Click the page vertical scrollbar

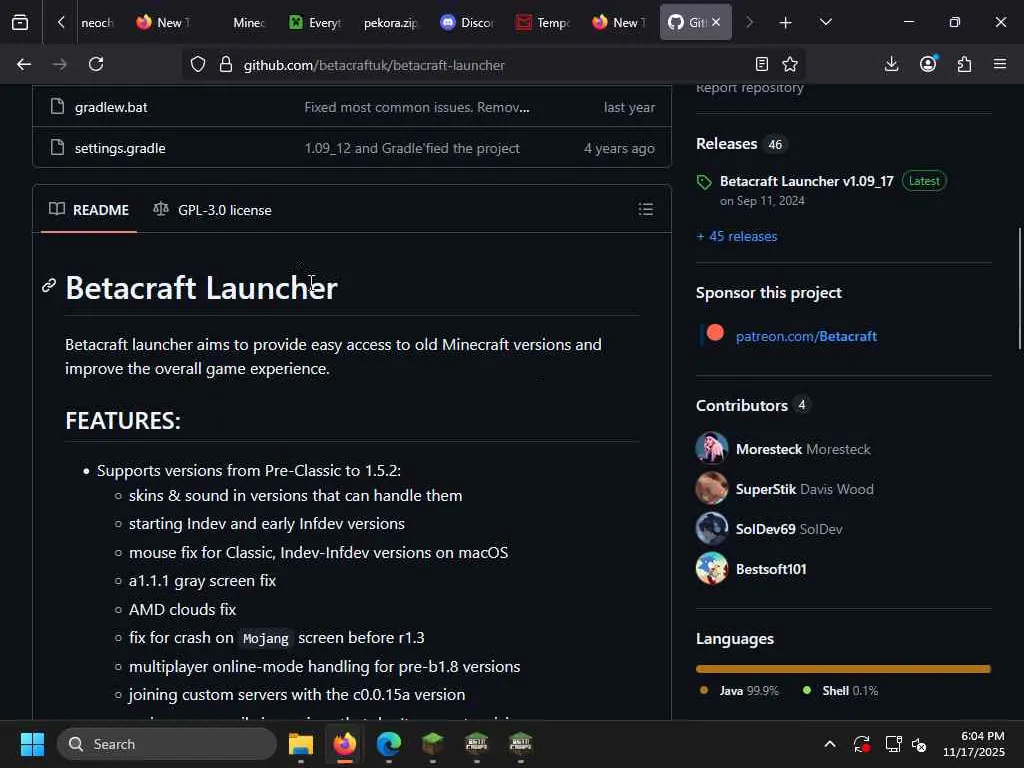click(x=1019, y=287)
